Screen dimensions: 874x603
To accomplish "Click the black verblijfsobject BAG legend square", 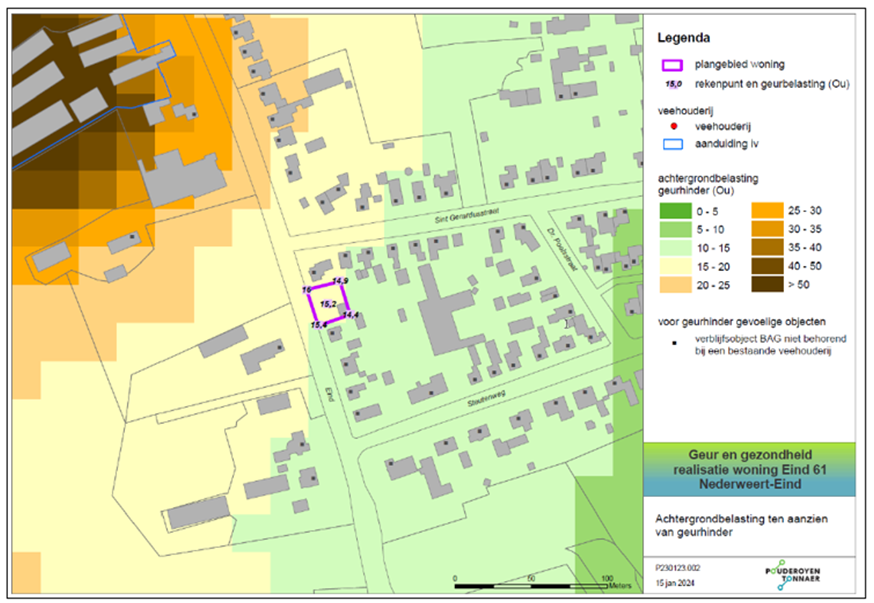I will click(674, 343).
